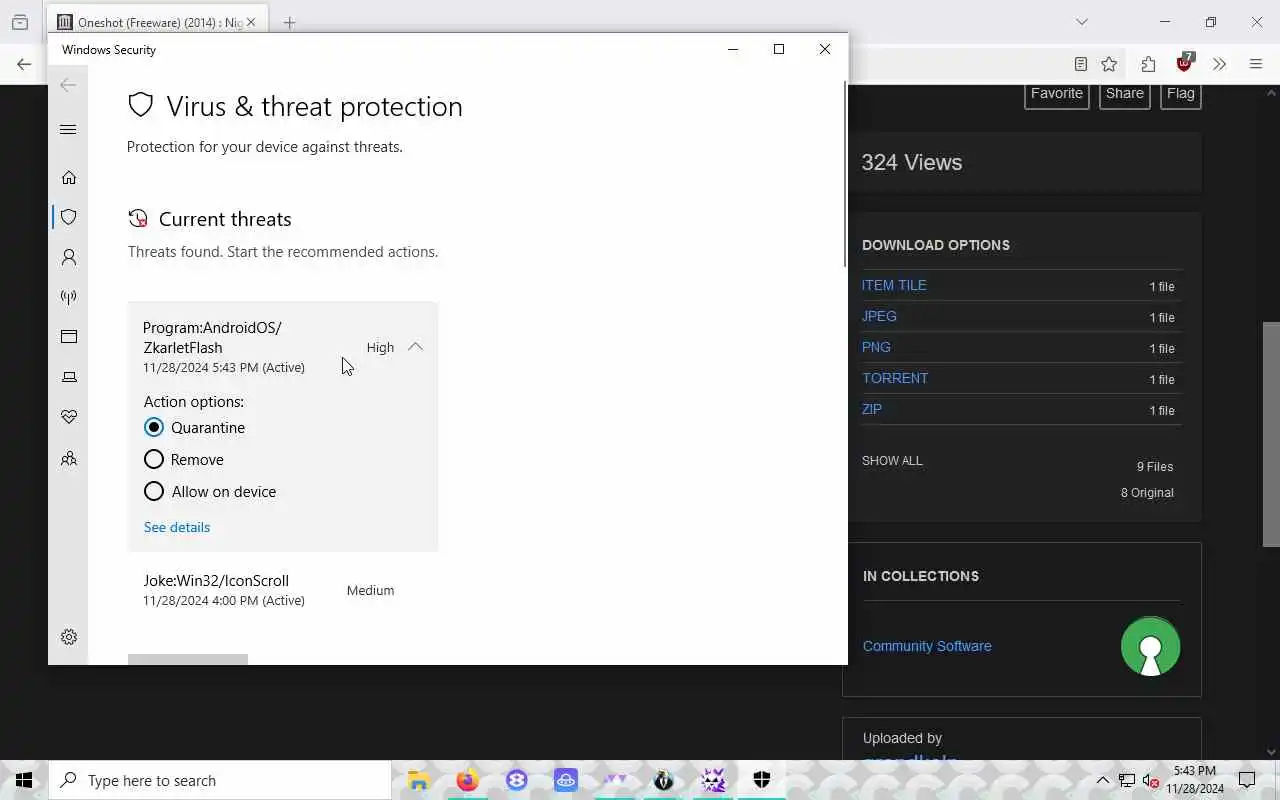Viewport: 1280px width, 800px height.
Task: Click the browser page scrollbar
Action: pos(1271,434)
